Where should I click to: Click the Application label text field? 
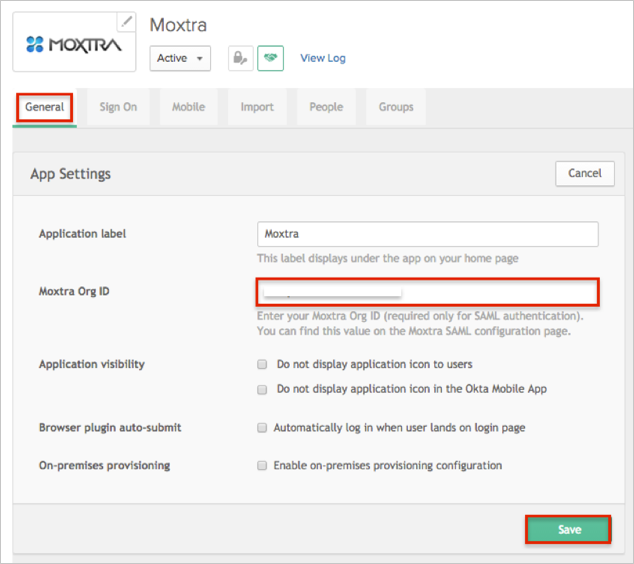pyautogui.click(x=427, y=234)
